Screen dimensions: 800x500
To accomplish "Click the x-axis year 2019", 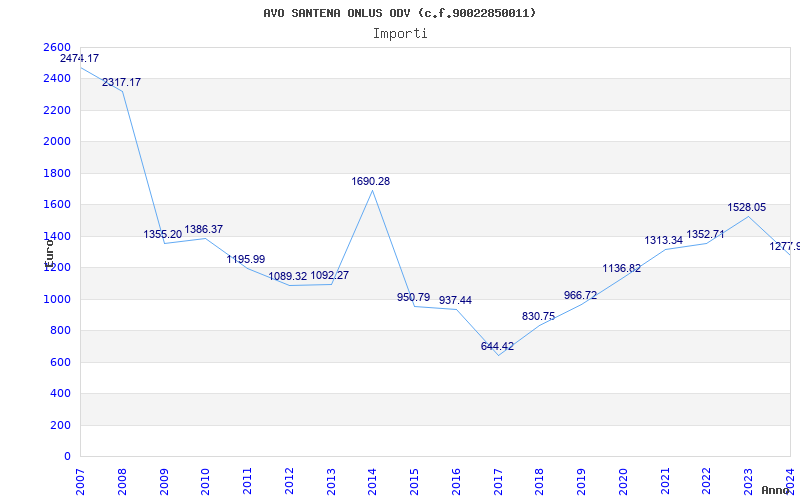I will click(x=582, y=481).
